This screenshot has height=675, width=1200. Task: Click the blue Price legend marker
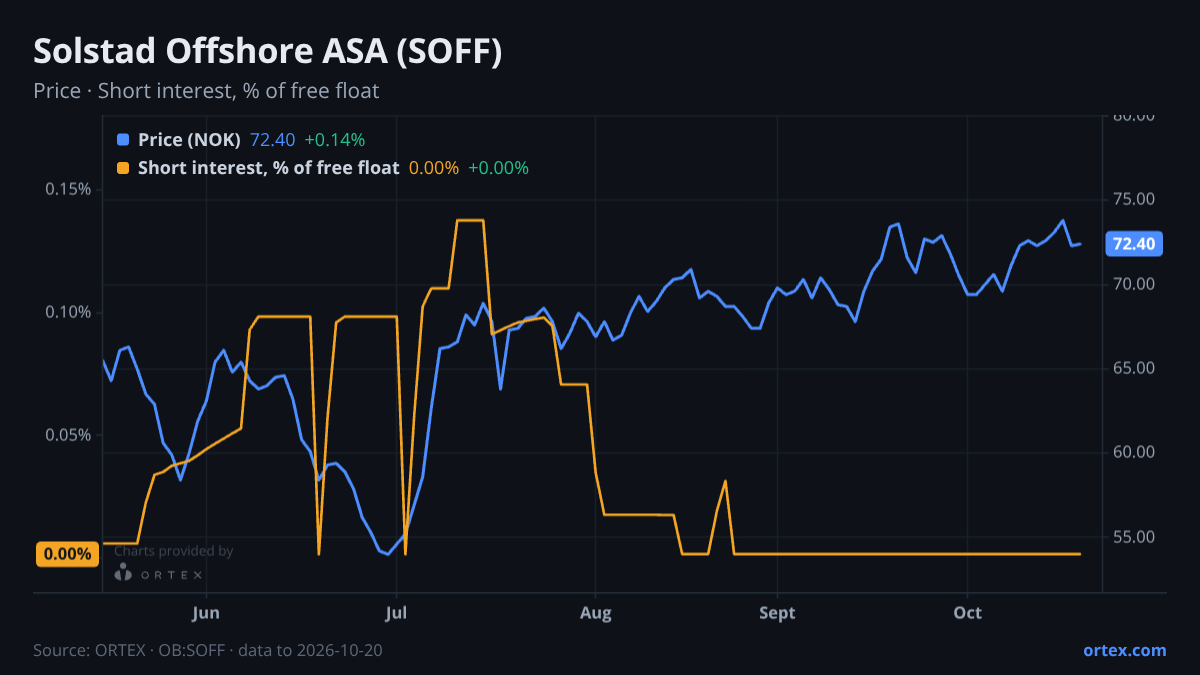(123, 140)
